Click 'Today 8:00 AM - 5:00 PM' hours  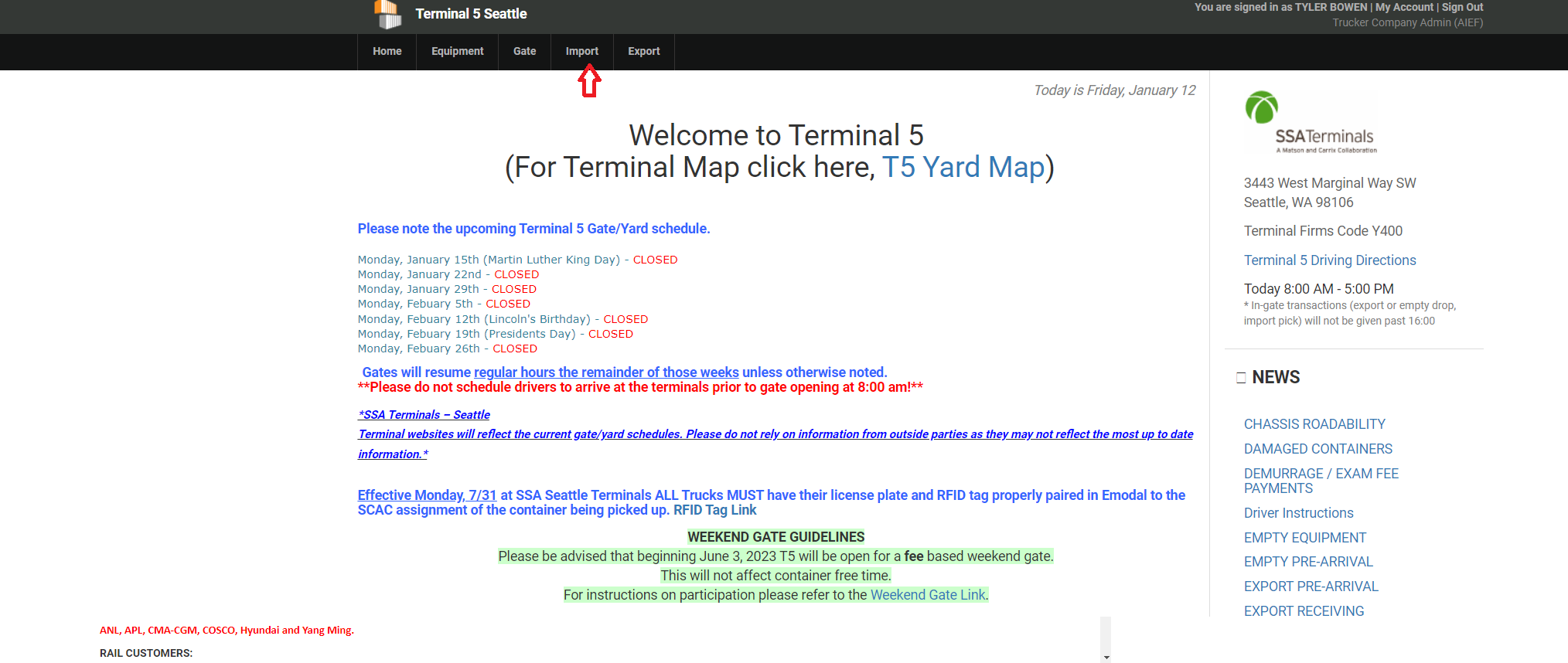click(1318, 289)
